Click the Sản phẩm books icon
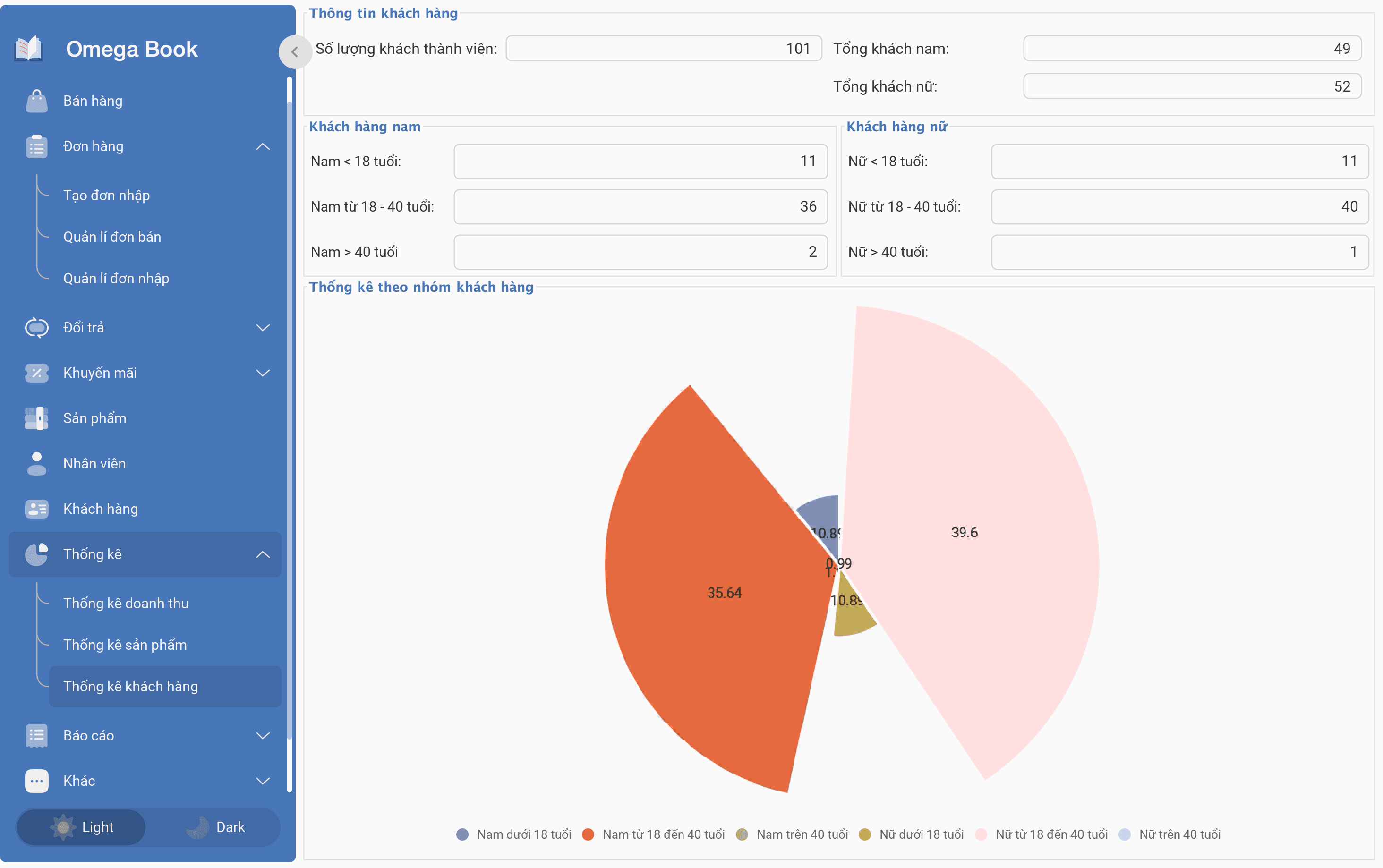The width and height of the screenshot is (1383, 868). (37, 418)
